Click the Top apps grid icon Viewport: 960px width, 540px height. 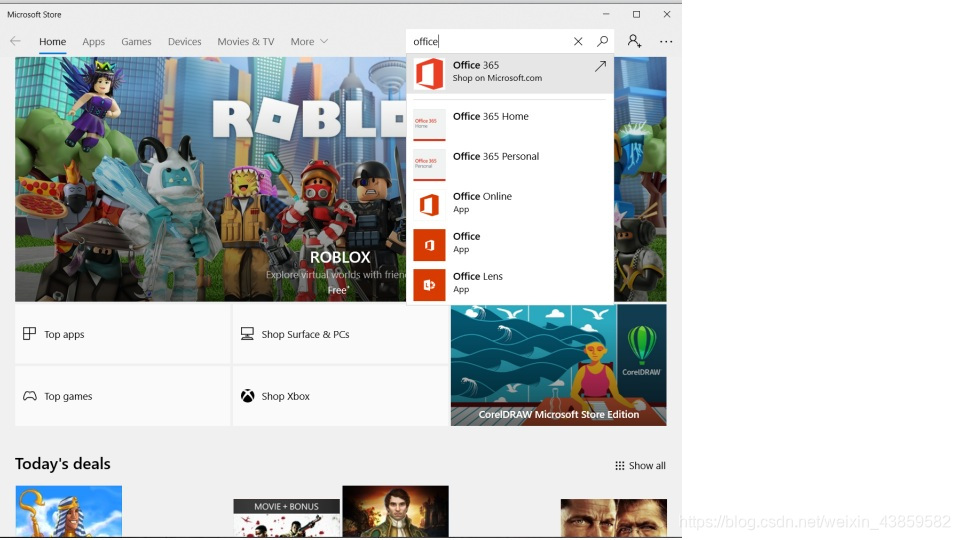pos(29,334)
